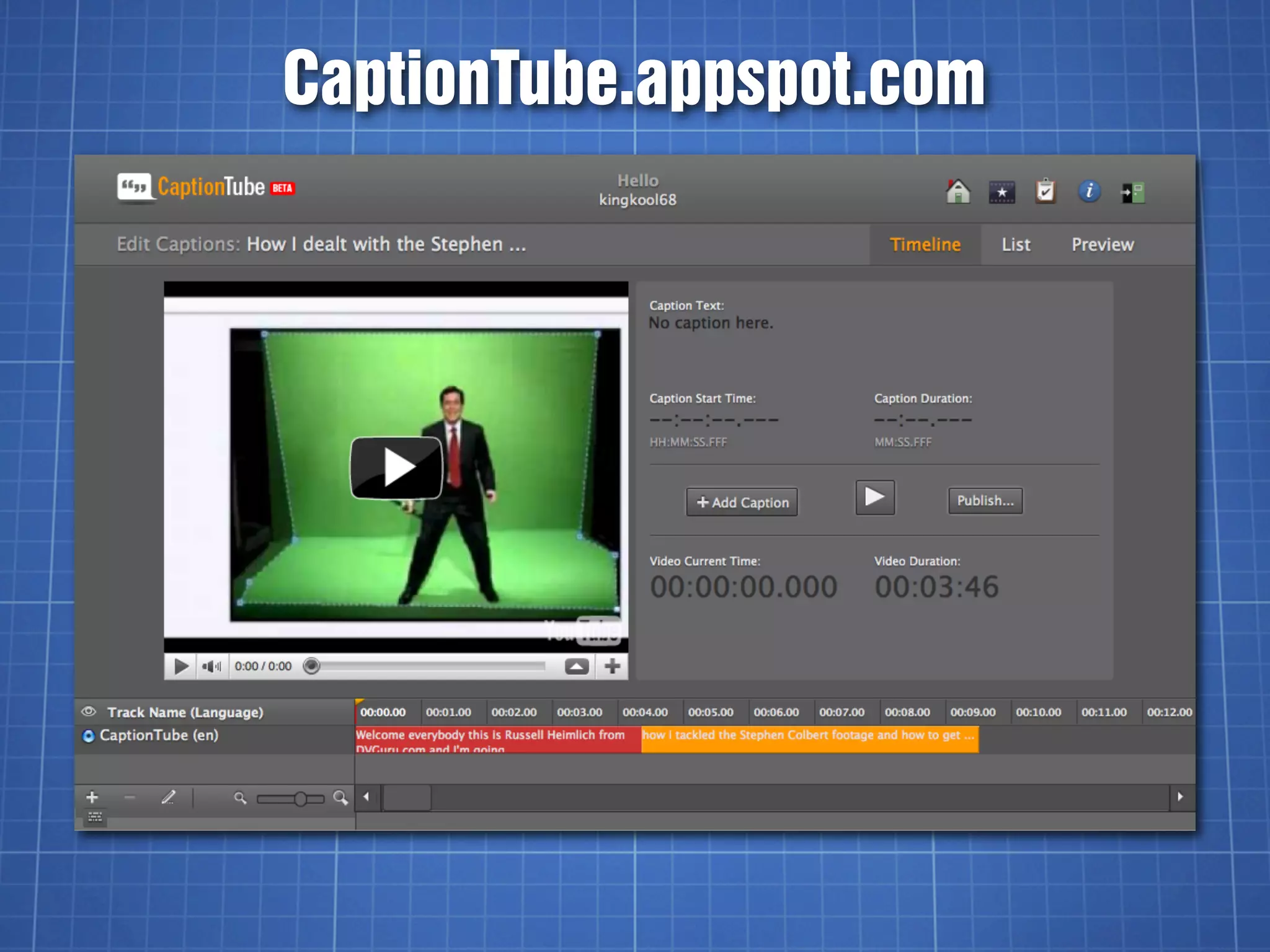Click the 00:08.00 timeline ruler mark

tap(907, 712)
